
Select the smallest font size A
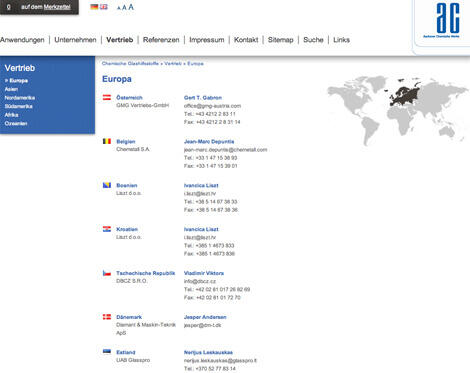119,8
